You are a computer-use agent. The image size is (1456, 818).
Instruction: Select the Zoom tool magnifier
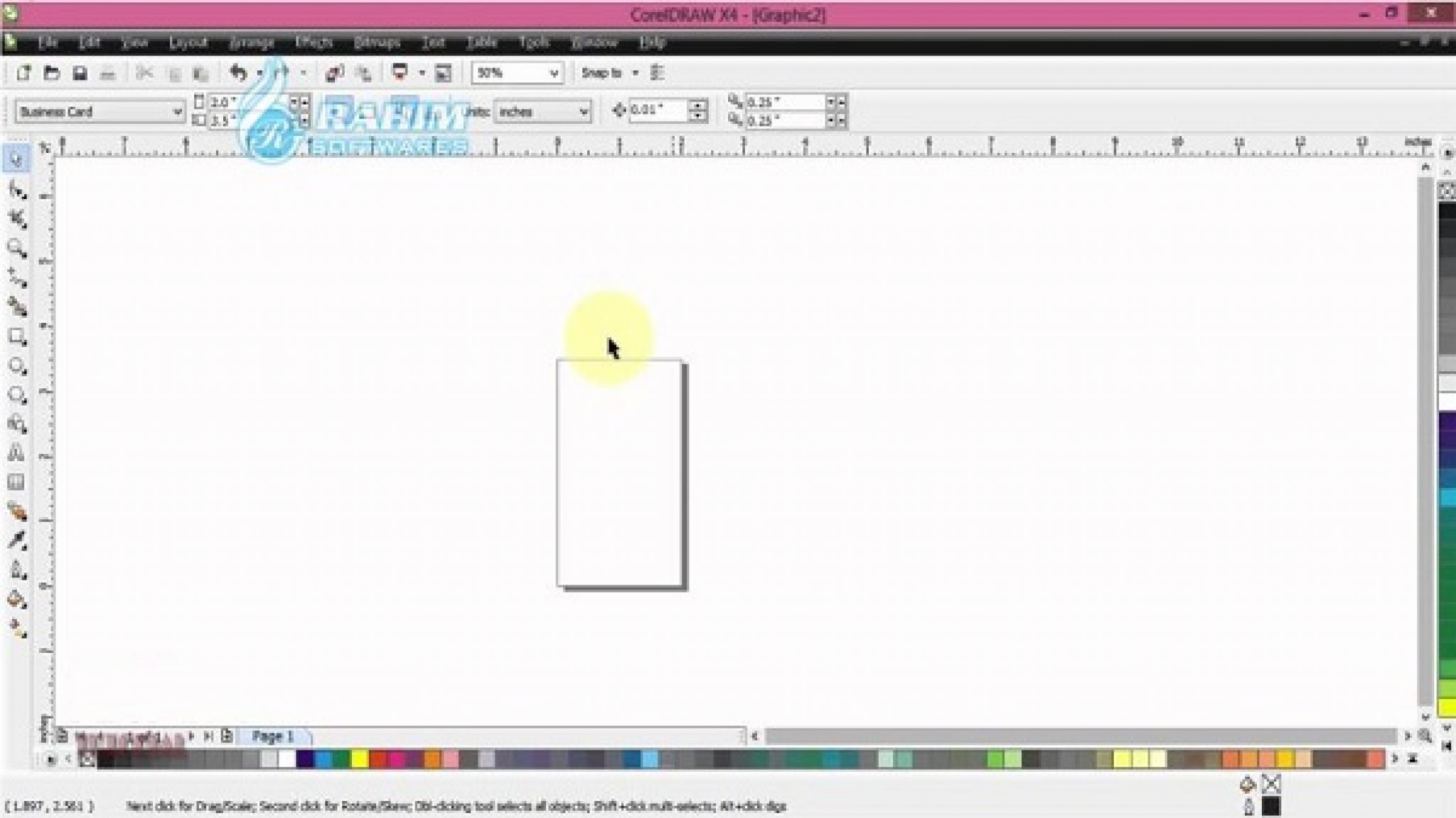[x=16, y=248]
